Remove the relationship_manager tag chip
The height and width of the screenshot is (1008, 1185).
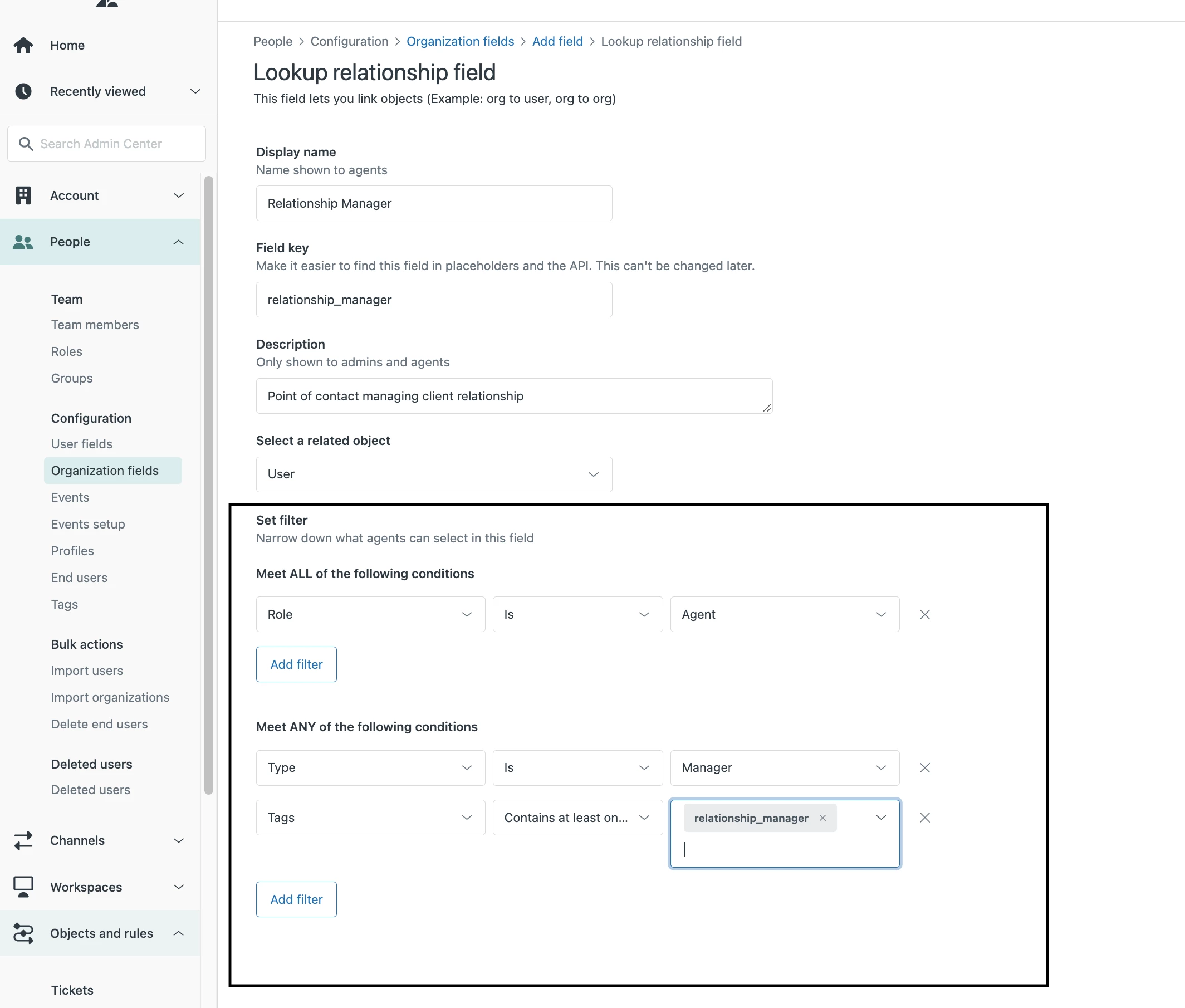point(822,818)
